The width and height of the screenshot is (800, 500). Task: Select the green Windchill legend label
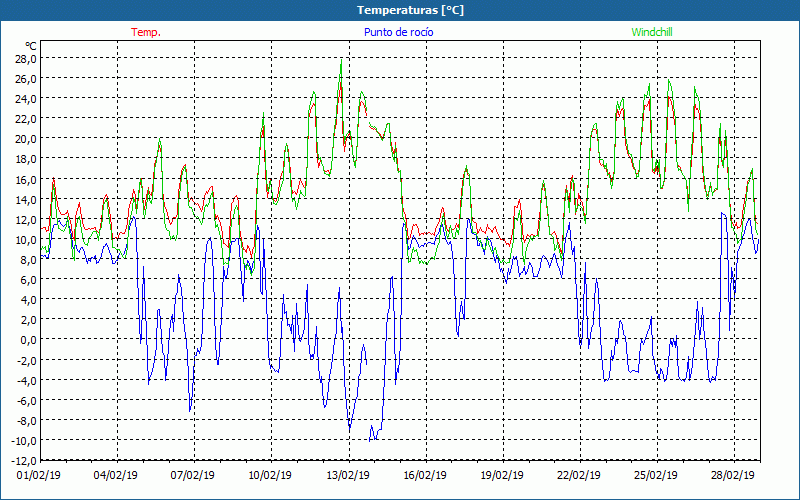(x=652, y=32)
